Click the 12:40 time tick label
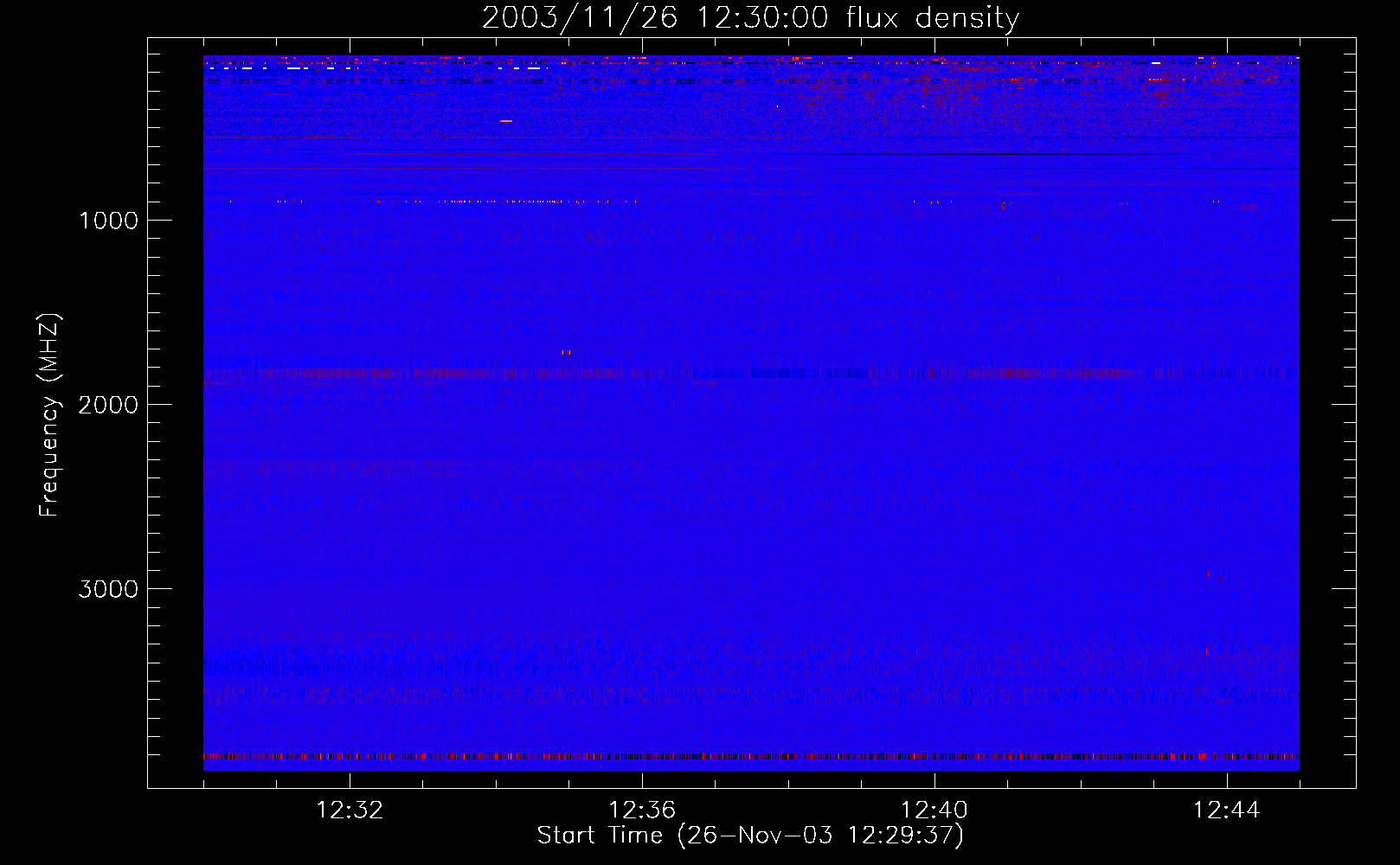This screenshot has height=865, width=1400. click(x=934, y=811)
